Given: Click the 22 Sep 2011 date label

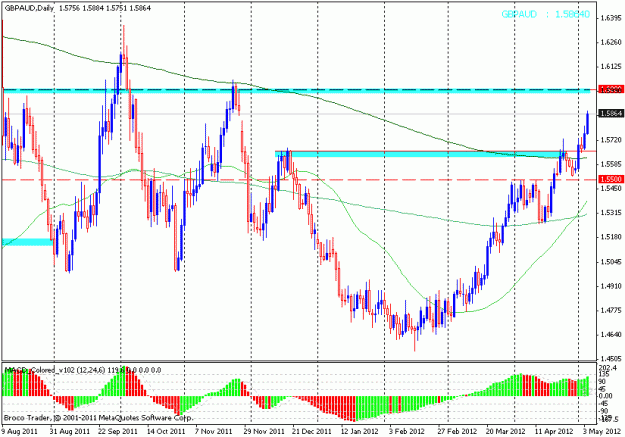Looking at the screenshot, I should click(118, 432).
